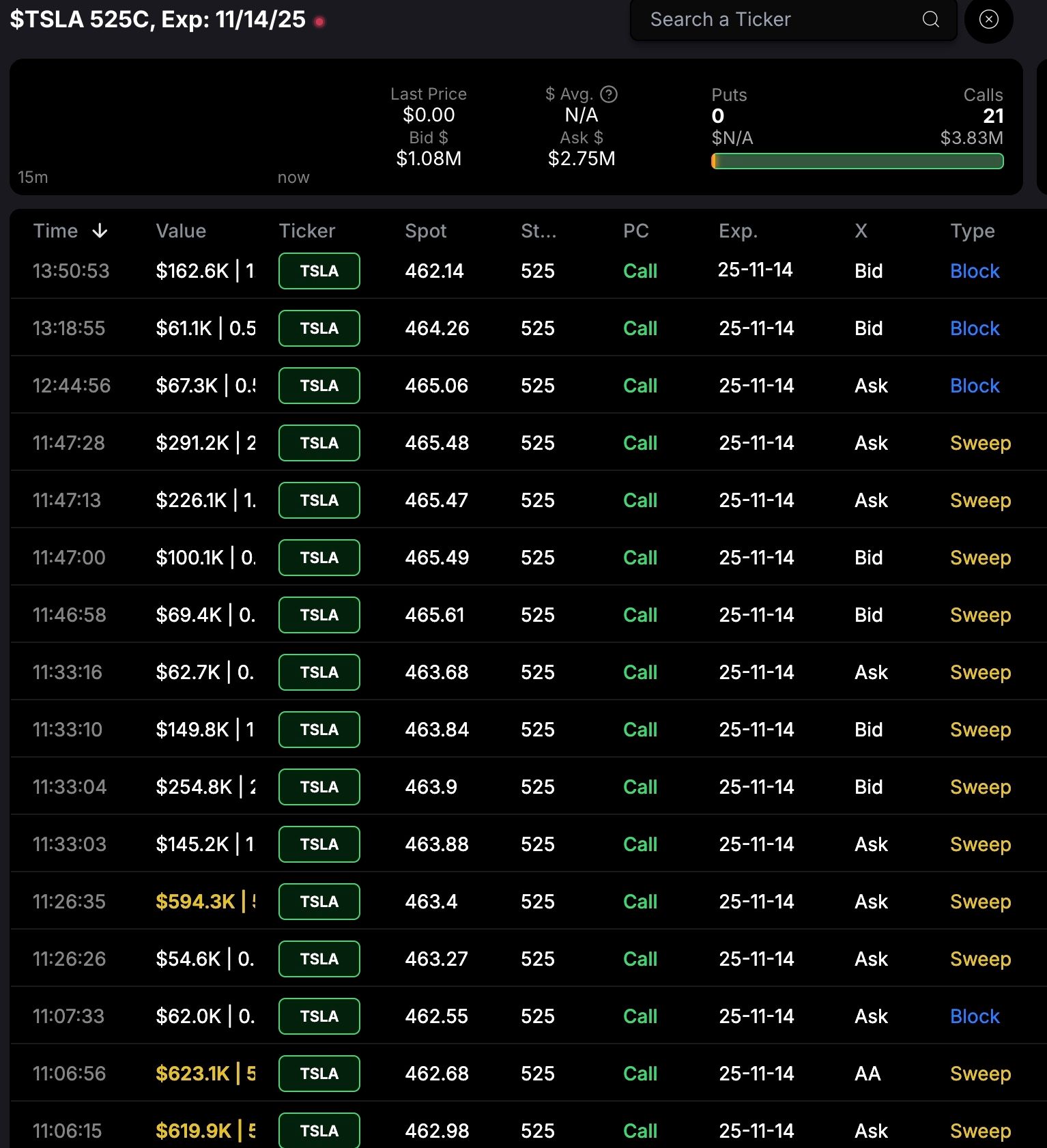Click TSLA ticker badge at 11:07:33
The width and height of the screenshot is (1047, 1148).
pos(319,1016)
